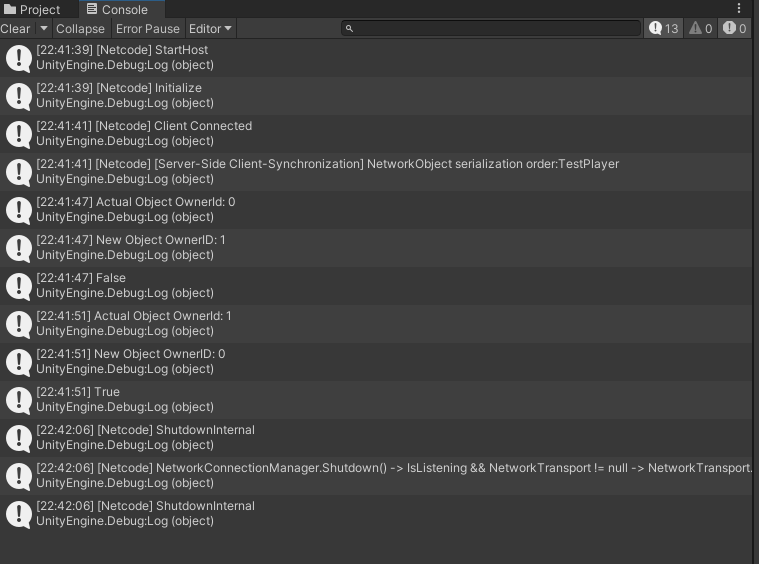Open the Editor connection dropdown
759x564 pixels.
click(x=210, y=29)
